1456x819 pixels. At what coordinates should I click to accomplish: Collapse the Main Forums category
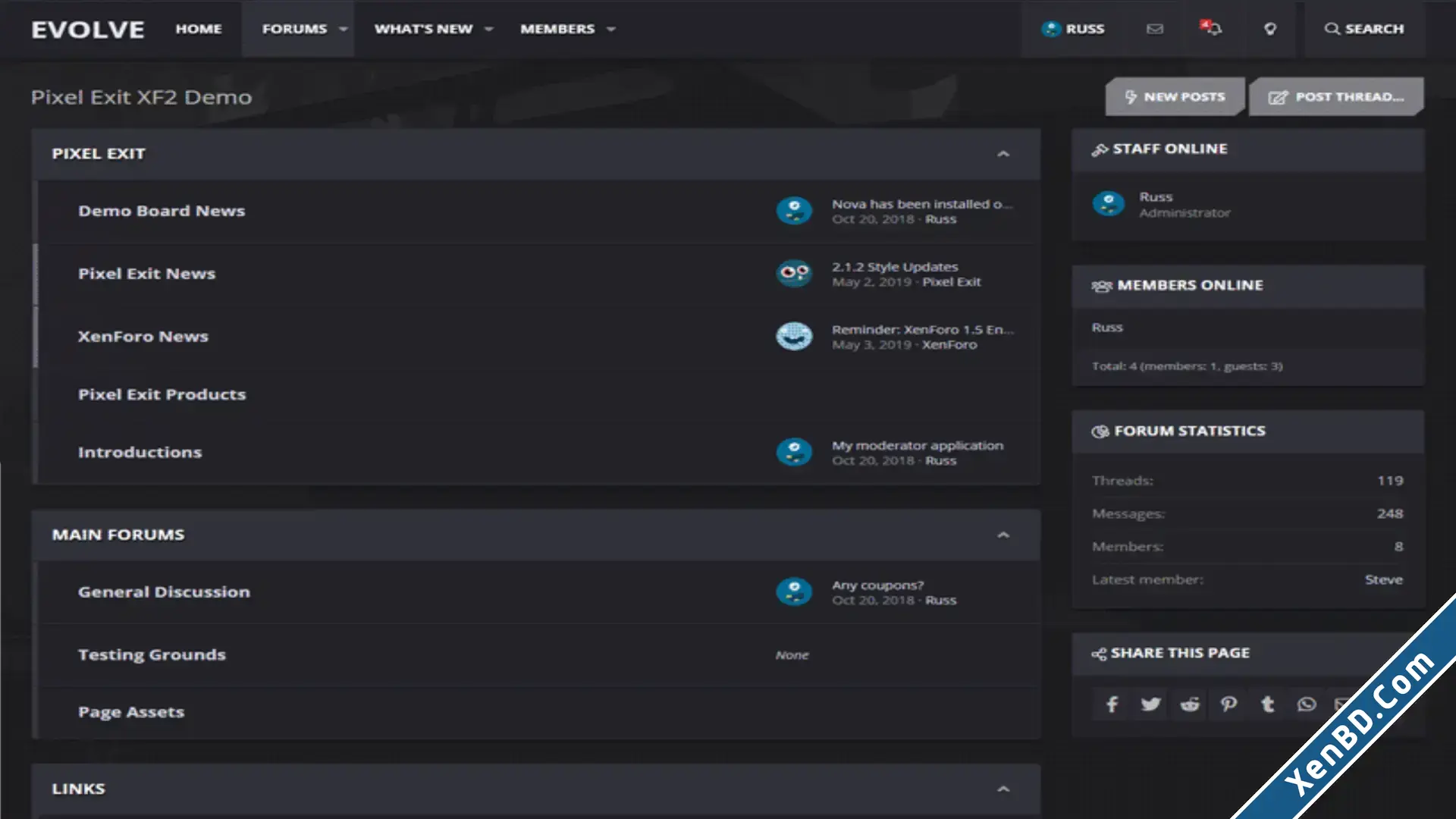tap(1003, 535)
